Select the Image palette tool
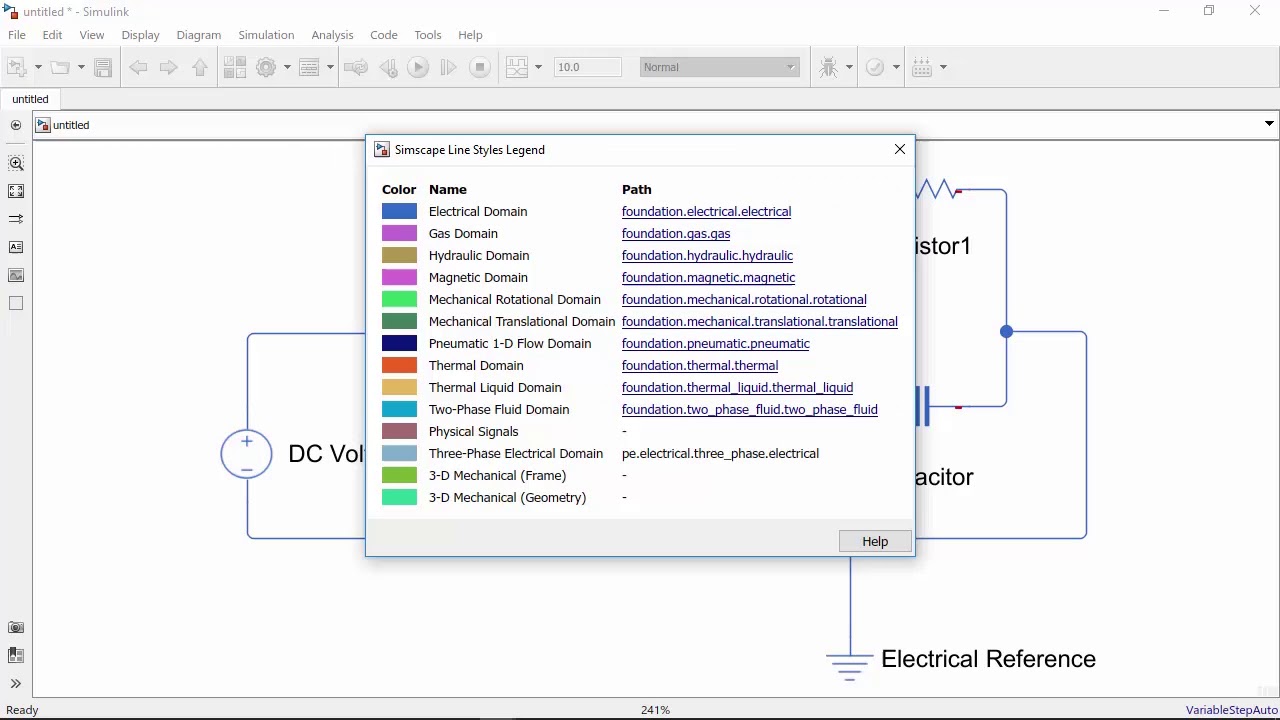Screen dimensions: 1280x720 pyautogui.click(x=16, y=275)
